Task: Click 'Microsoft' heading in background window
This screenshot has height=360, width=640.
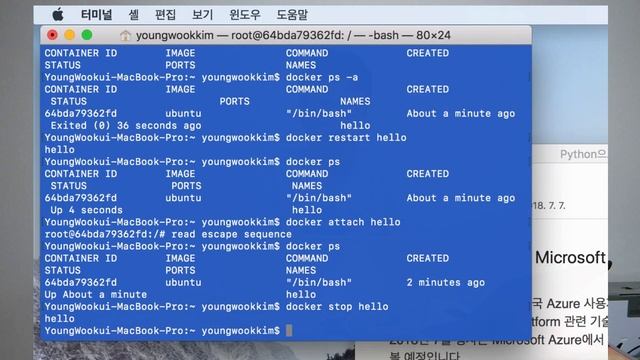Action: click(570, 258)
